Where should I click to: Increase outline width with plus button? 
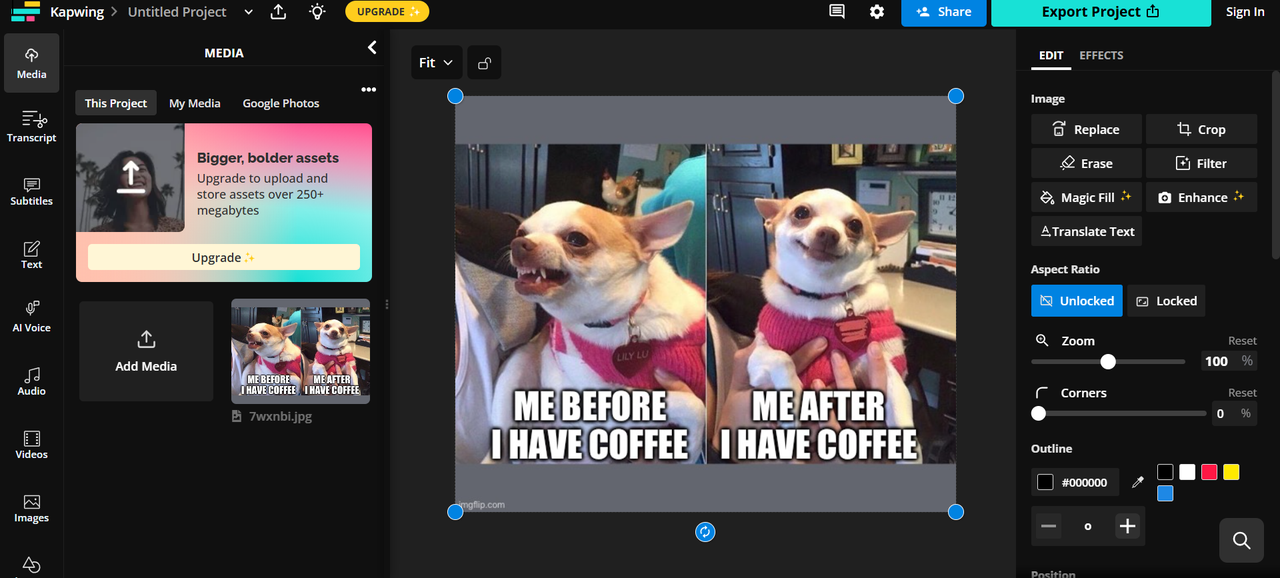point(1127,526)
